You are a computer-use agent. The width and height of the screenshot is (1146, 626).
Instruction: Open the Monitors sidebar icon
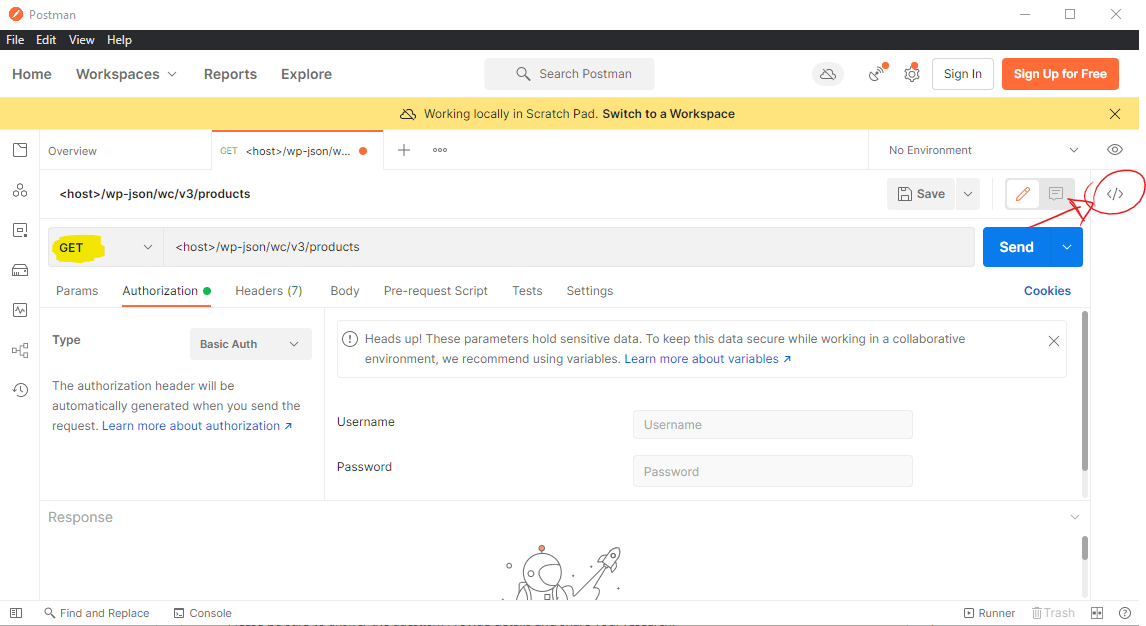pyautogui.click(x=20, y=310)
